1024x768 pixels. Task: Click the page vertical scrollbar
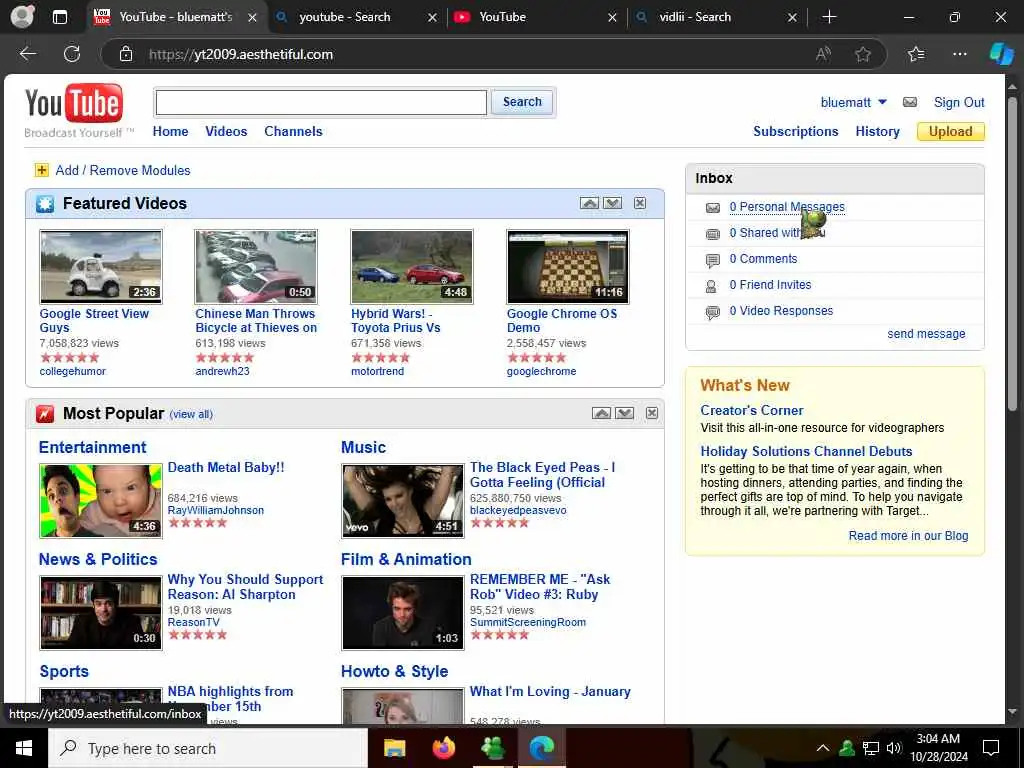click(1013, 255)
